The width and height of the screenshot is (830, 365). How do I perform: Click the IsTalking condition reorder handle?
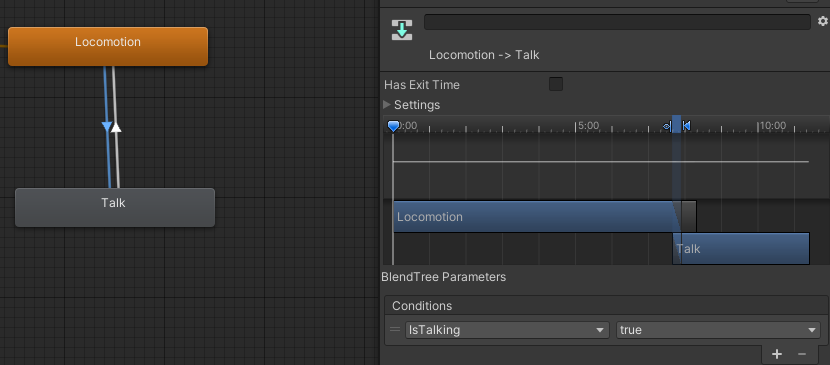point(395,330)
